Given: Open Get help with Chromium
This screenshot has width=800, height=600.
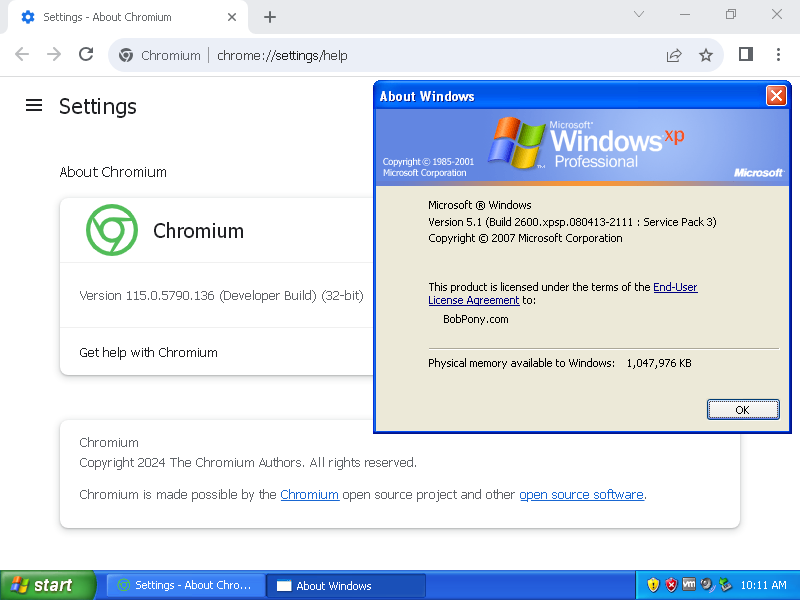Looking at the screenshot, I should pos(148,353).
